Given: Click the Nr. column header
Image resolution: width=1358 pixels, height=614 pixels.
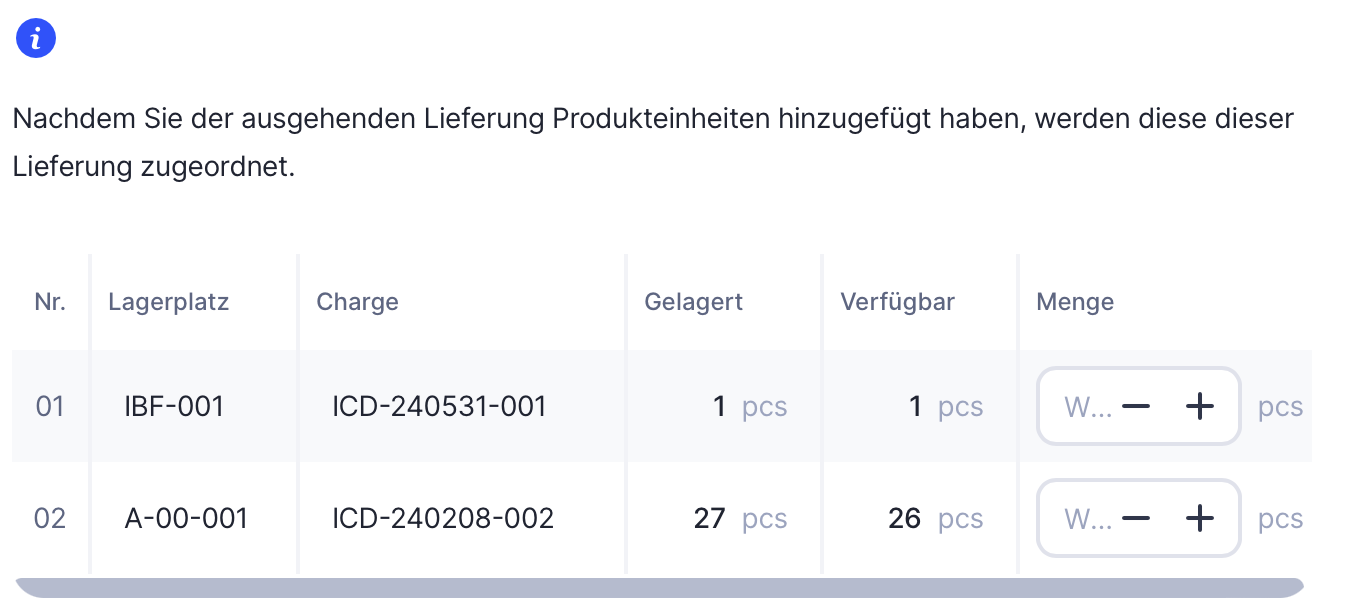Looking at the screenshot, I should (x=50, y=302).
